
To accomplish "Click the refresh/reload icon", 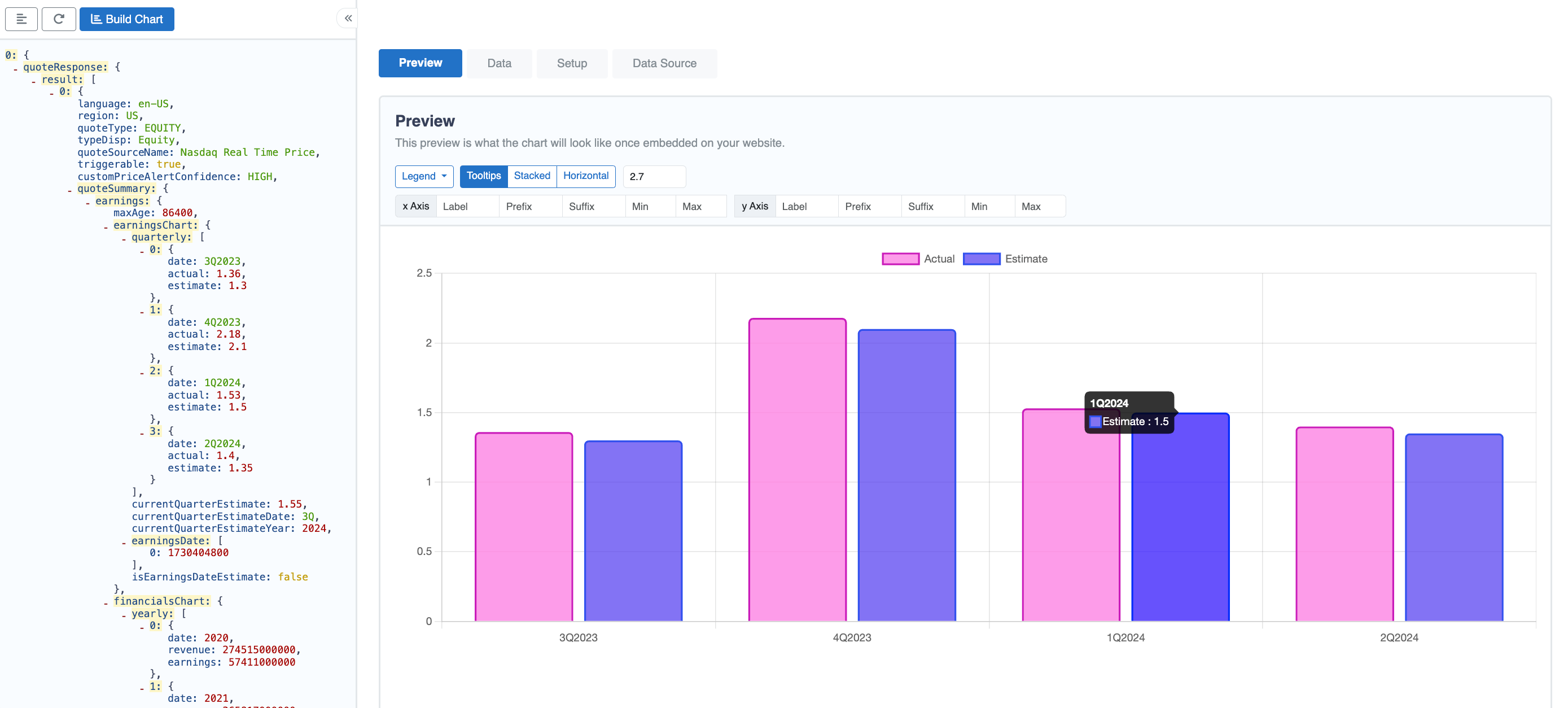I will coord(58,19).
